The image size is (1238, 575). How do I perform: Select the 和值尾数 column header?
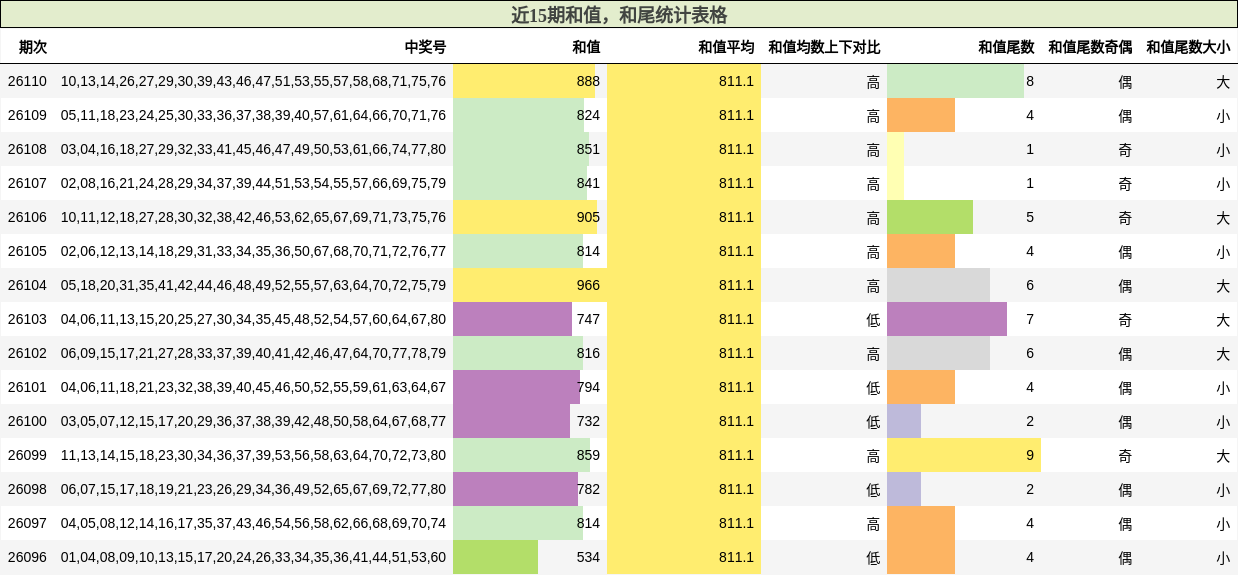point(1006,47)
